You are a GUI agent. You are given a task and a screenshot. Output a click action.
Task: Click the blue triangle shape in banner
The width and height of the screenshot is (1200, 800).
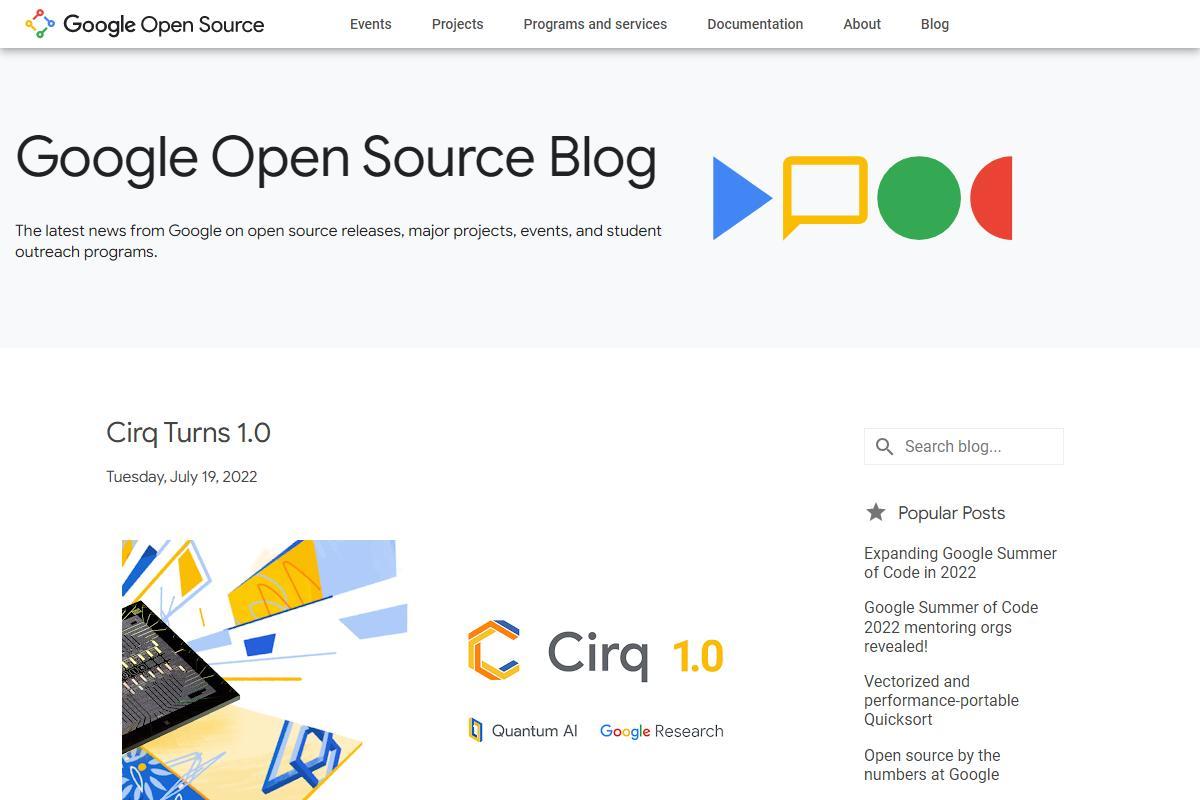(742, 198)
